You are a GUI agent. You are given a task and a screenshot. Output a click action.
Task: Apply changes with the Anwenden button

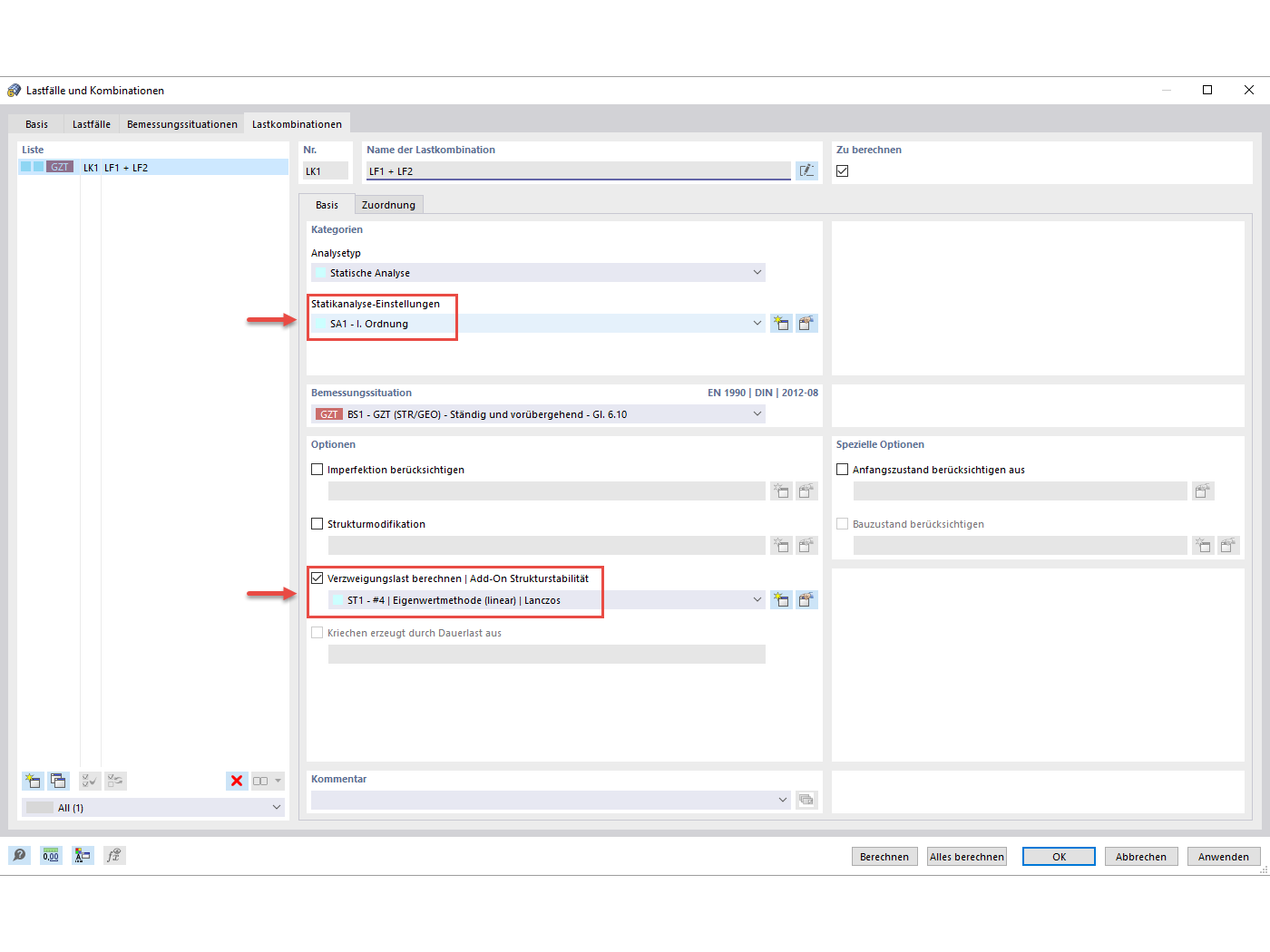[1223, 856]
